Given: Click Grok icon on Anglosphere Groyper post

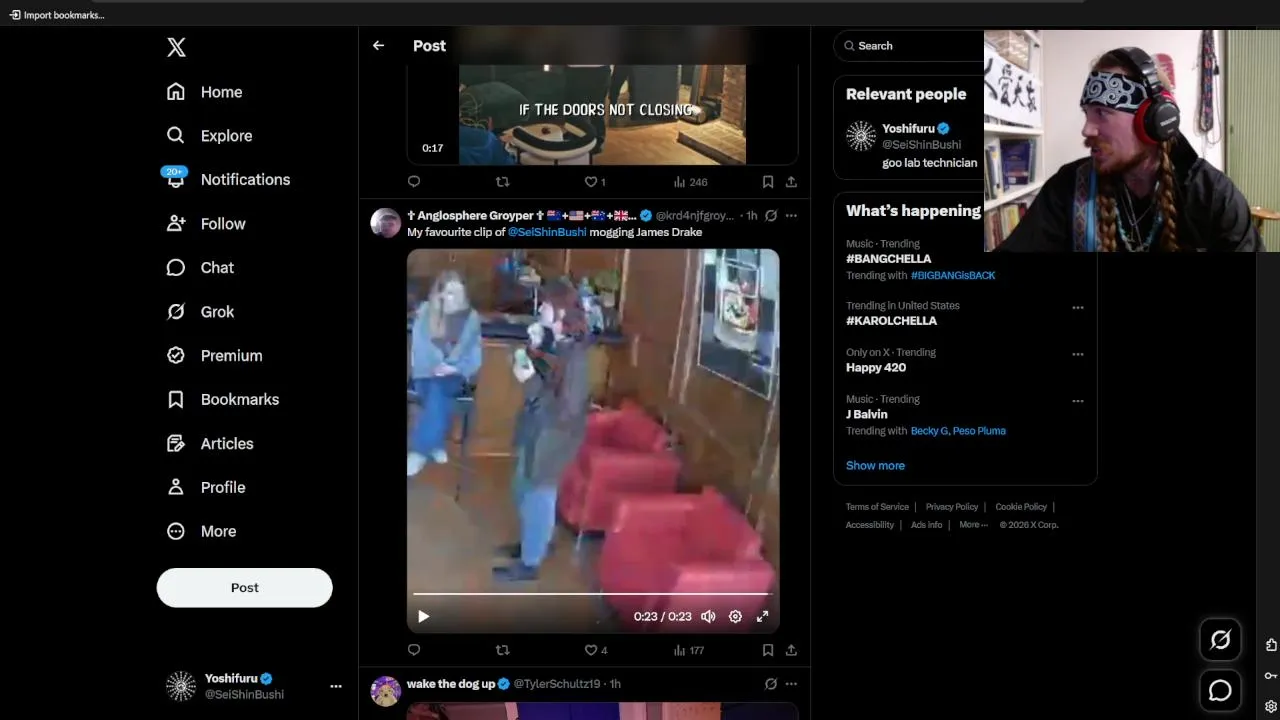Looking at the screenshot, I should click(771, 215).
